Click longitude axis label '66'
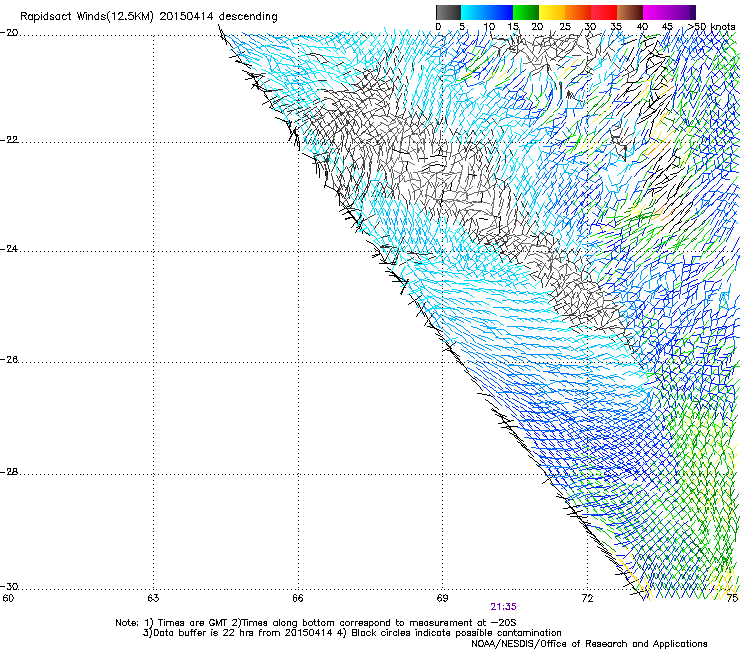The height and width of the screenshot is (650, 740). pos(297,599)
